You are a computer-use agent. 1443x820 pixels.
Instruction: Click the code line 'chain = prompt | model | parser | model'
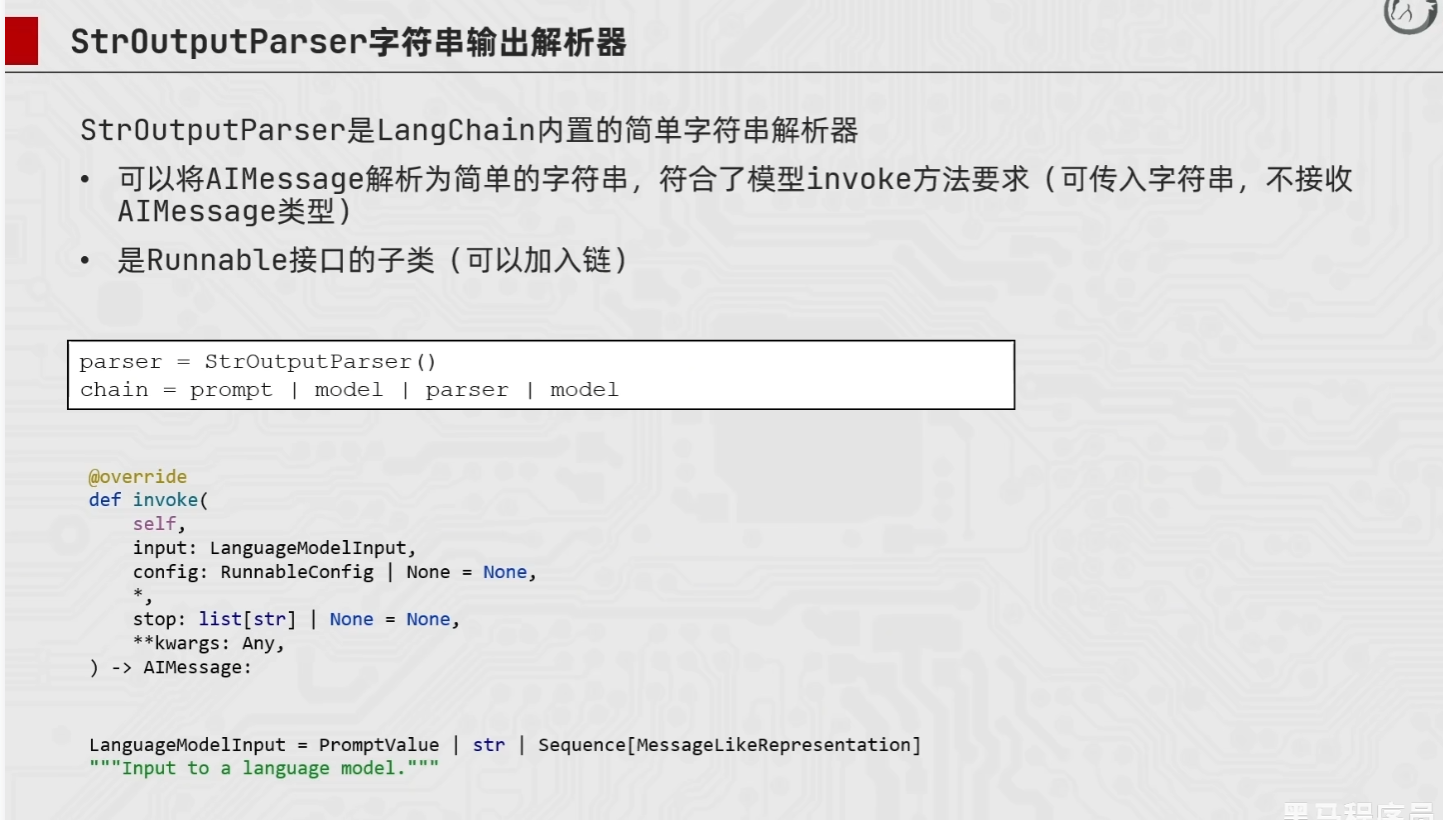pos(349,390)
